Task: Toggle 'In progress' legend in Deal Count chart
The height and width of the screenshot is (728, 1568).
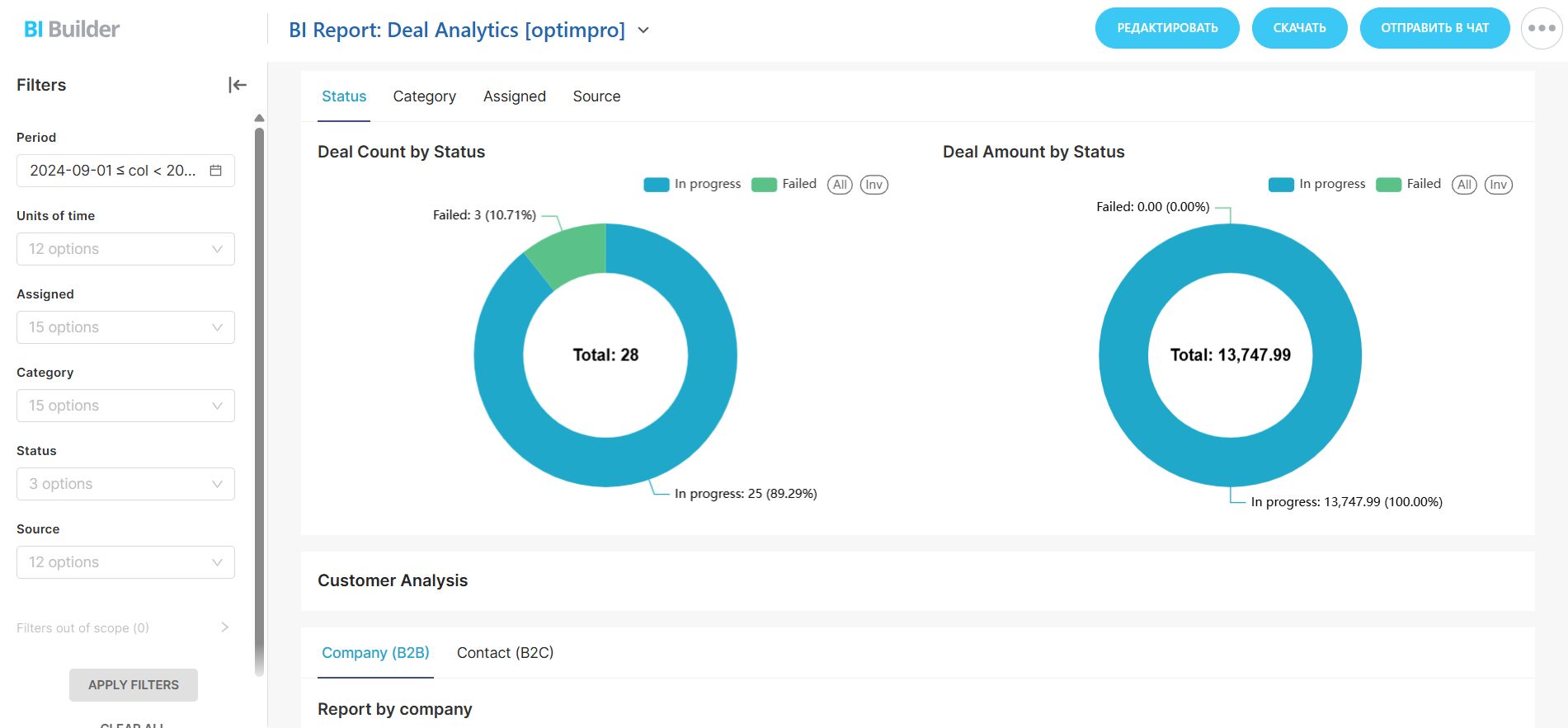Action: [x=692, y=185]
